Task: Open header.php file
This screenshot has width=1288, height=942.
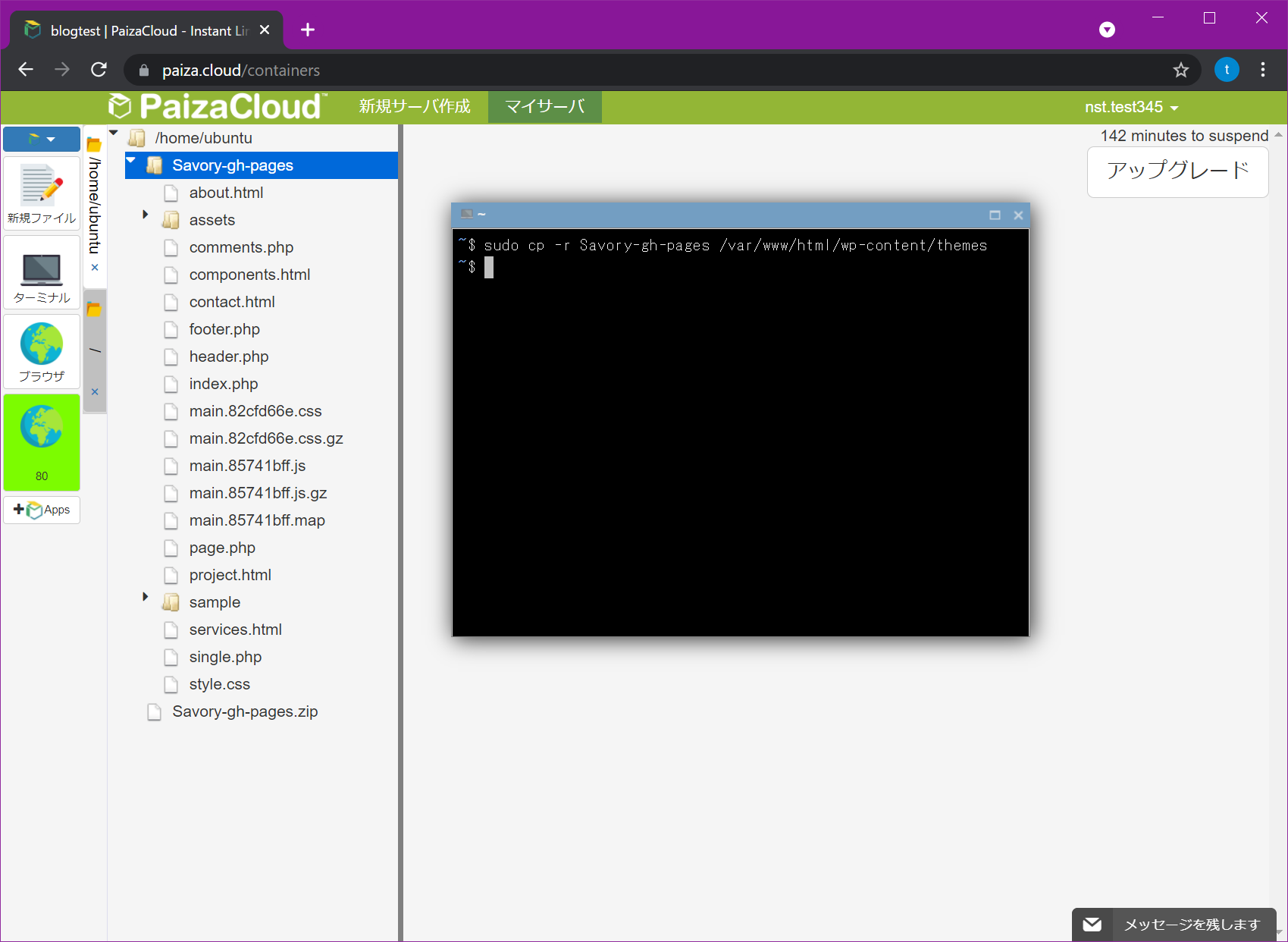Action: (x=229, y=356)
